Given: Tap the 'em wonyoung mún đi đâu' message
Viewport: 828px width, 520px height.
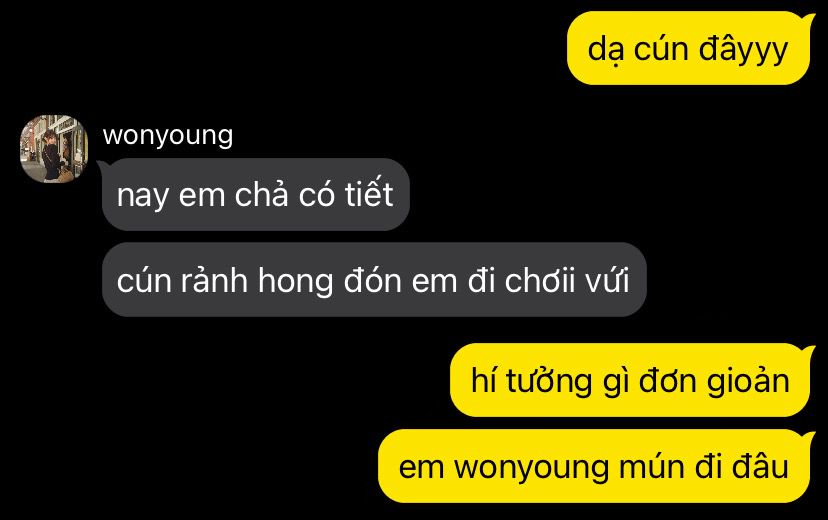Looking at the screenshot, I should coord(594,466).
